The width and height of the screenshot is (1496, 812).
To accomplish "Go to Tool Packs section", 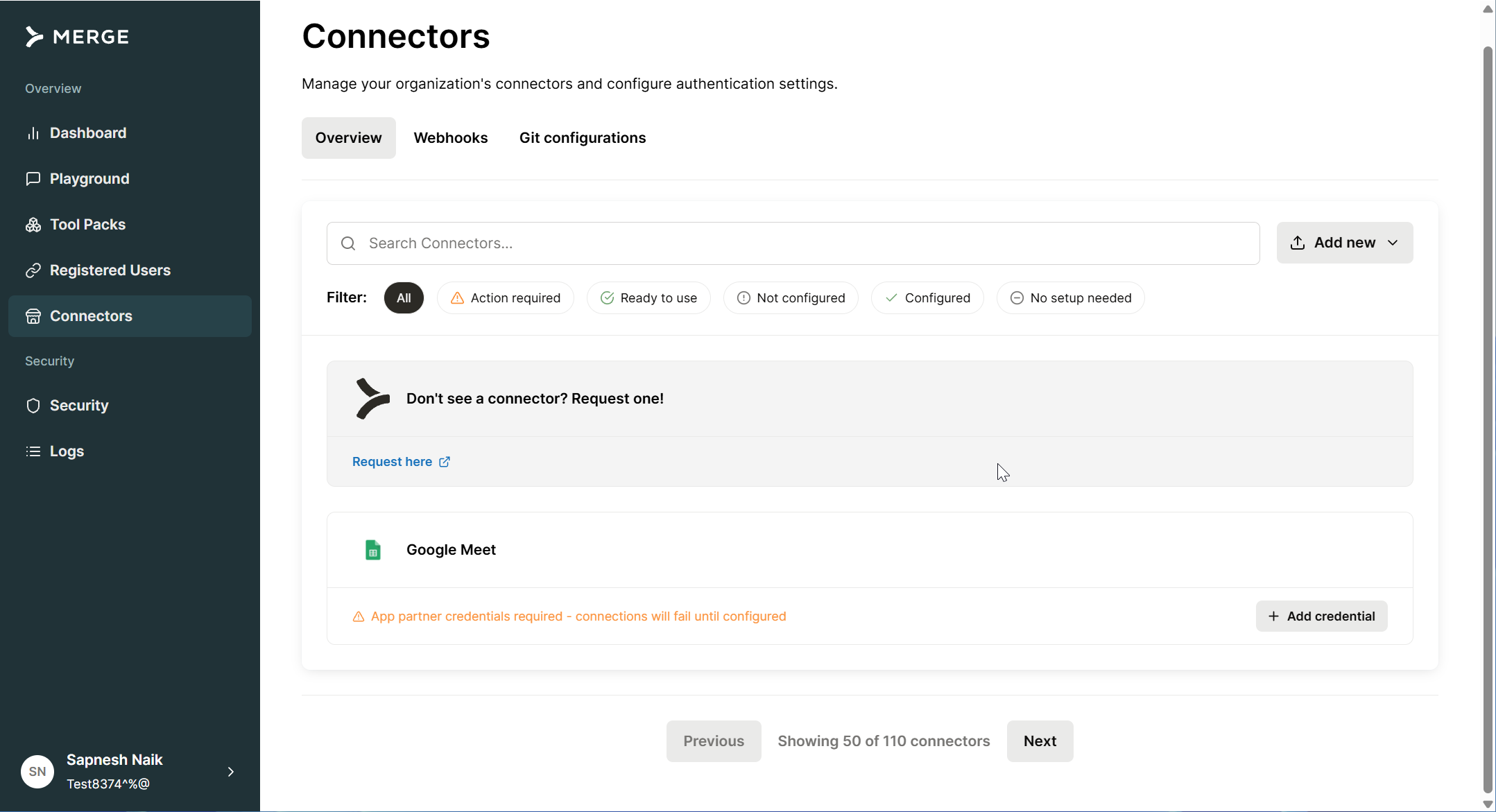I will (x=87, y=225).
